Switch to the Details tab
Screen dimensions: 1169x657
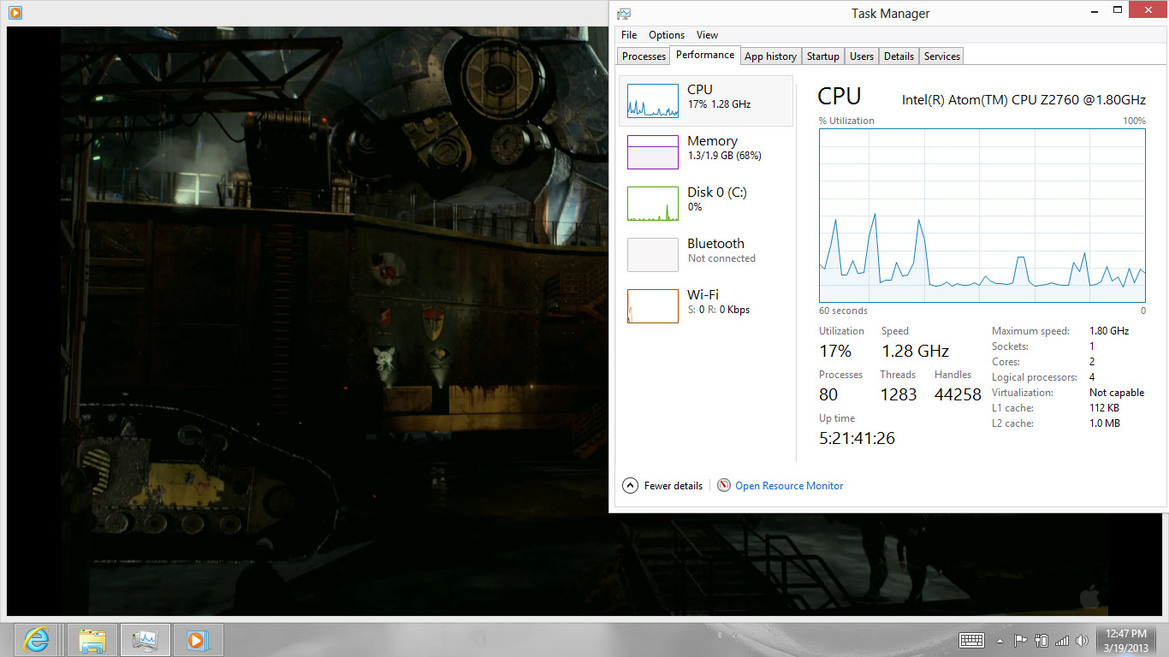pos(898,56)
